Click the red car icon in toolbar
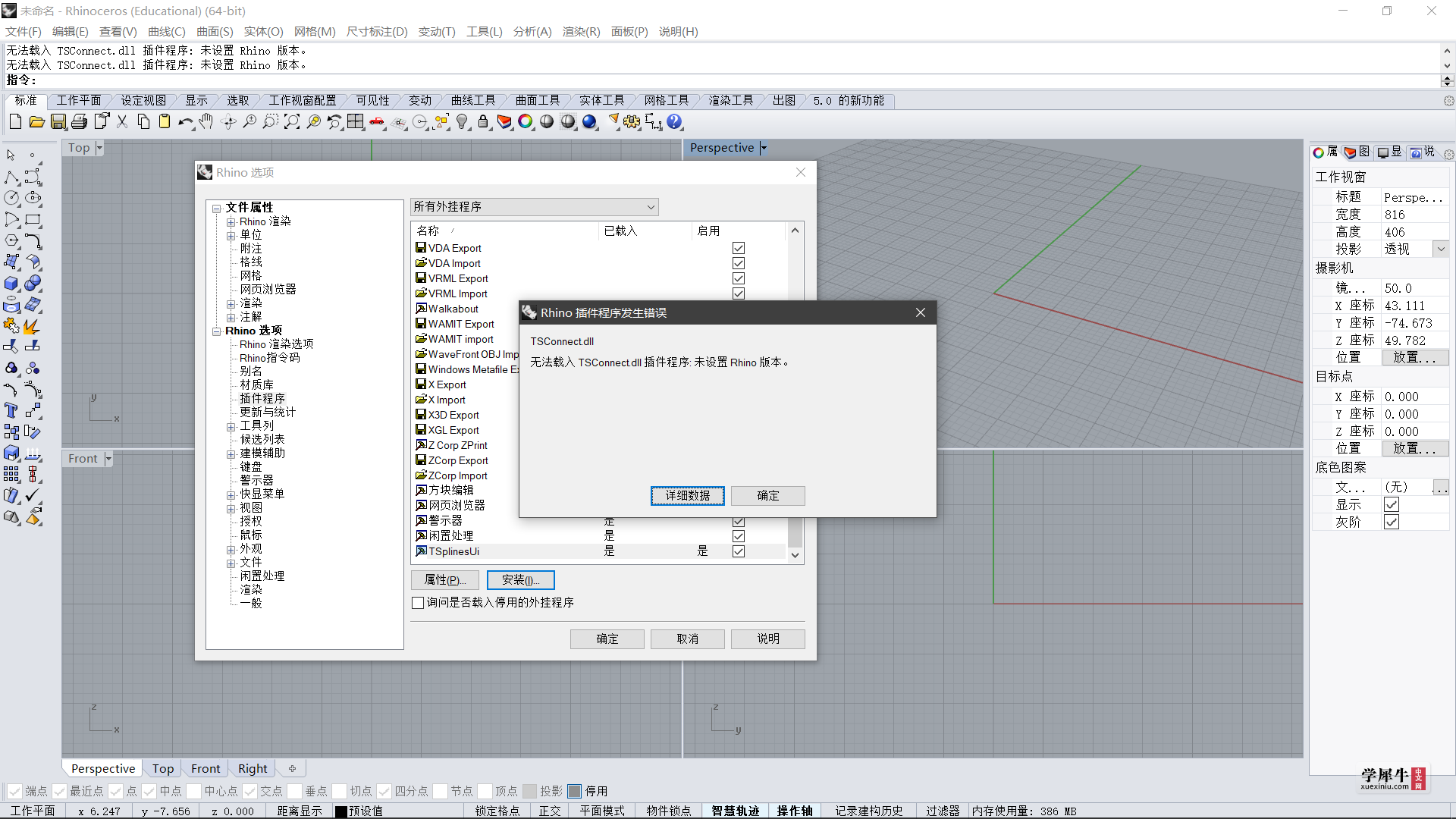 [x=377, y=121]
